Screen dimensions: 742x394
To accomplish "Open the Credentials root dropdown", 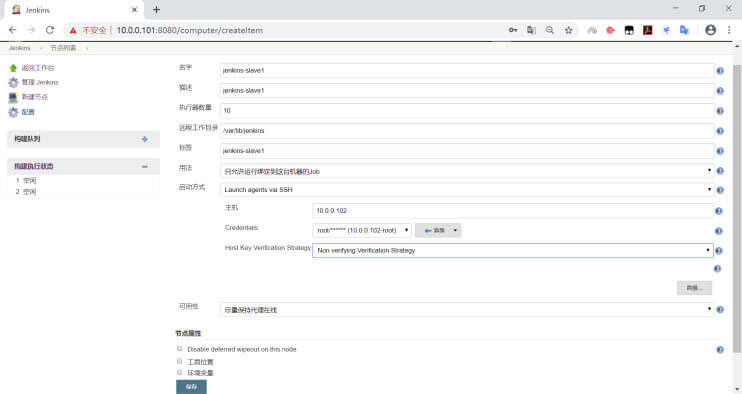I will [362, 230].
